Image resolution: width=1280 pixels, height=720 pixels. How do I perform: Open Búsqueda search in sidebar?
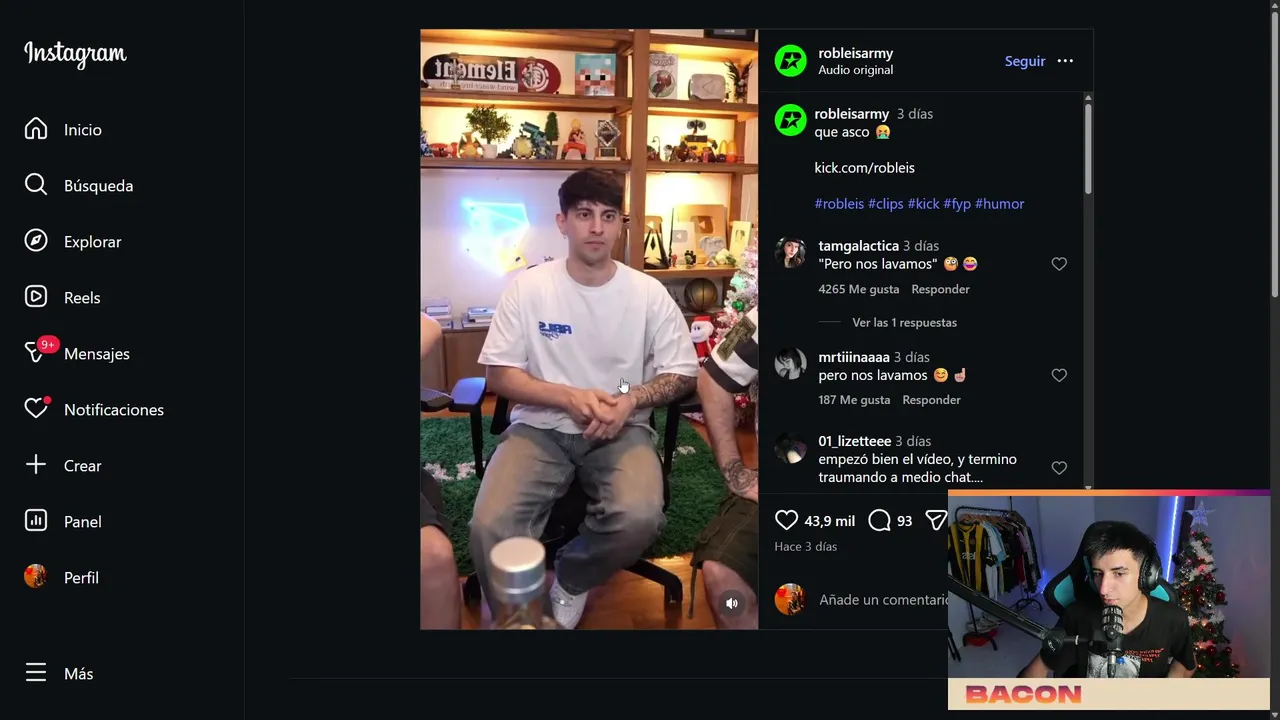[36, 185]
